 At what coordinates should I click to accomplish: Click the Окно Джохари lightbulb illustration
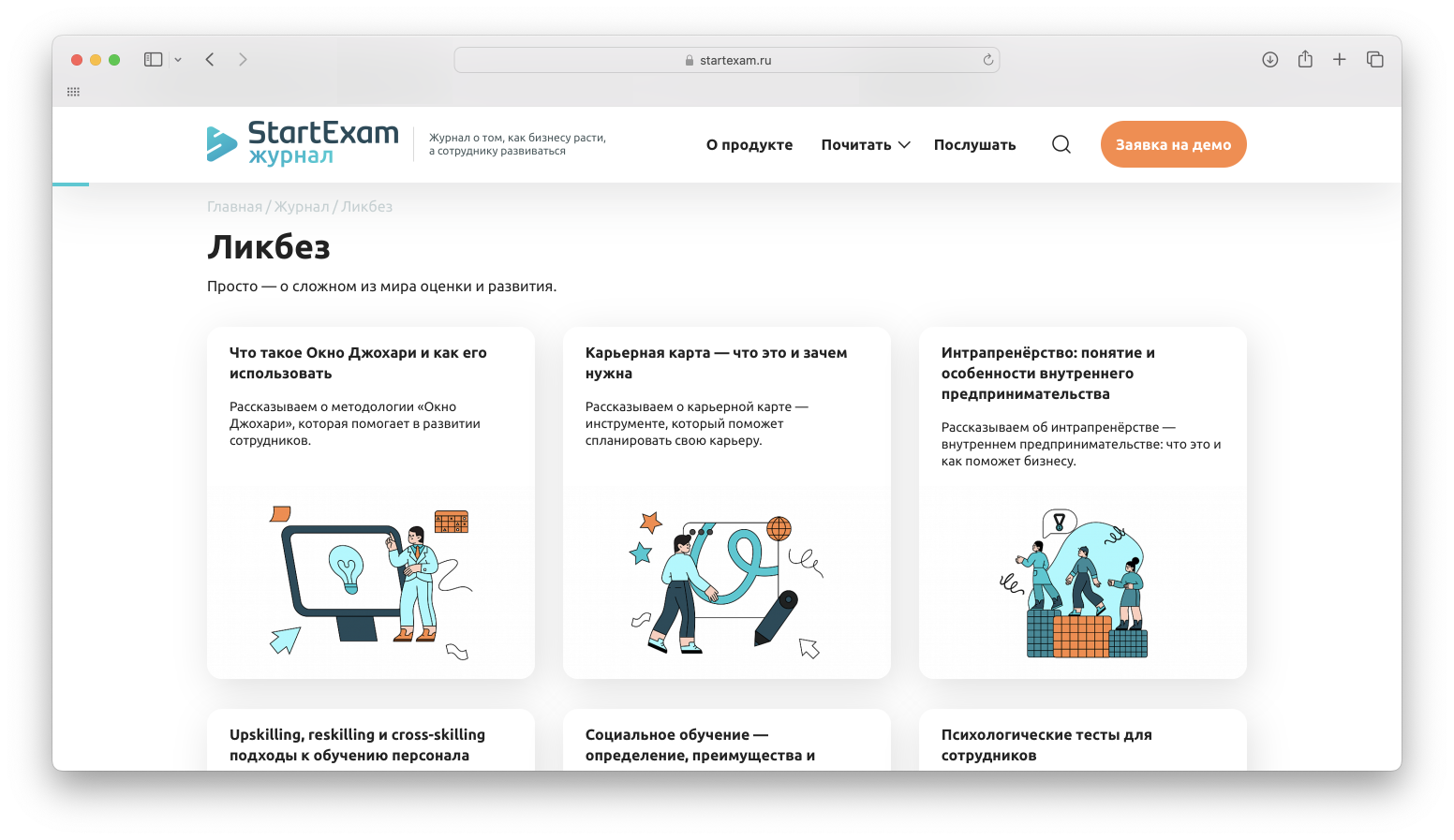(x=370, y=582)
